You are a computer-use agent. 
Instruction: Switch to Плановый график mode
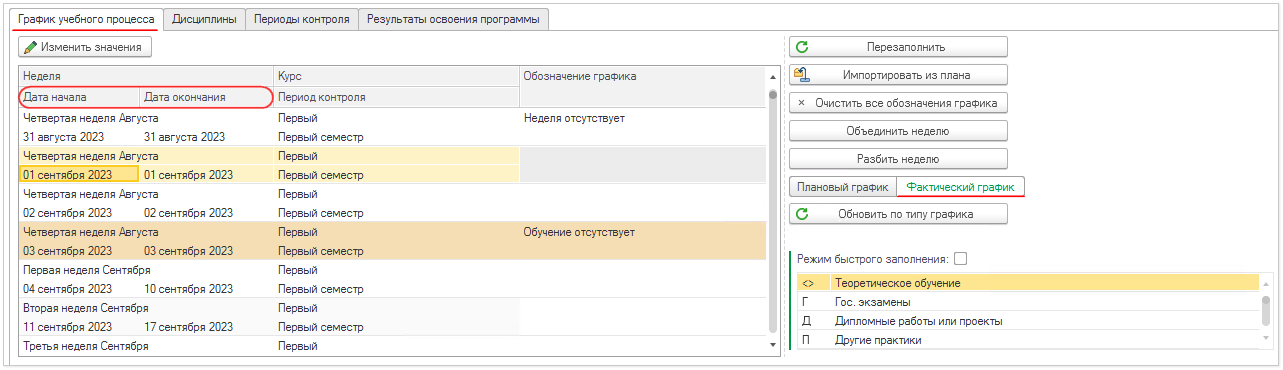point(843,187)
